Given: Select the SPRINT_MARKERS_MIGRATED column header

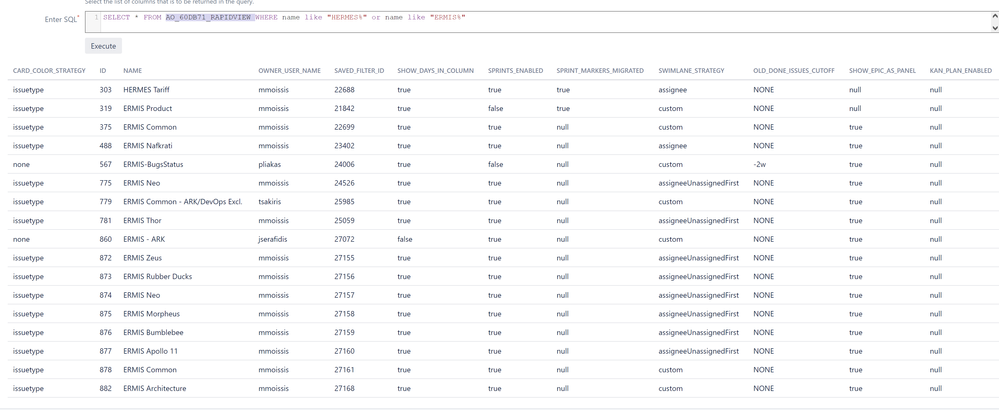Looking at the screenshot, I should pos(600,71).
